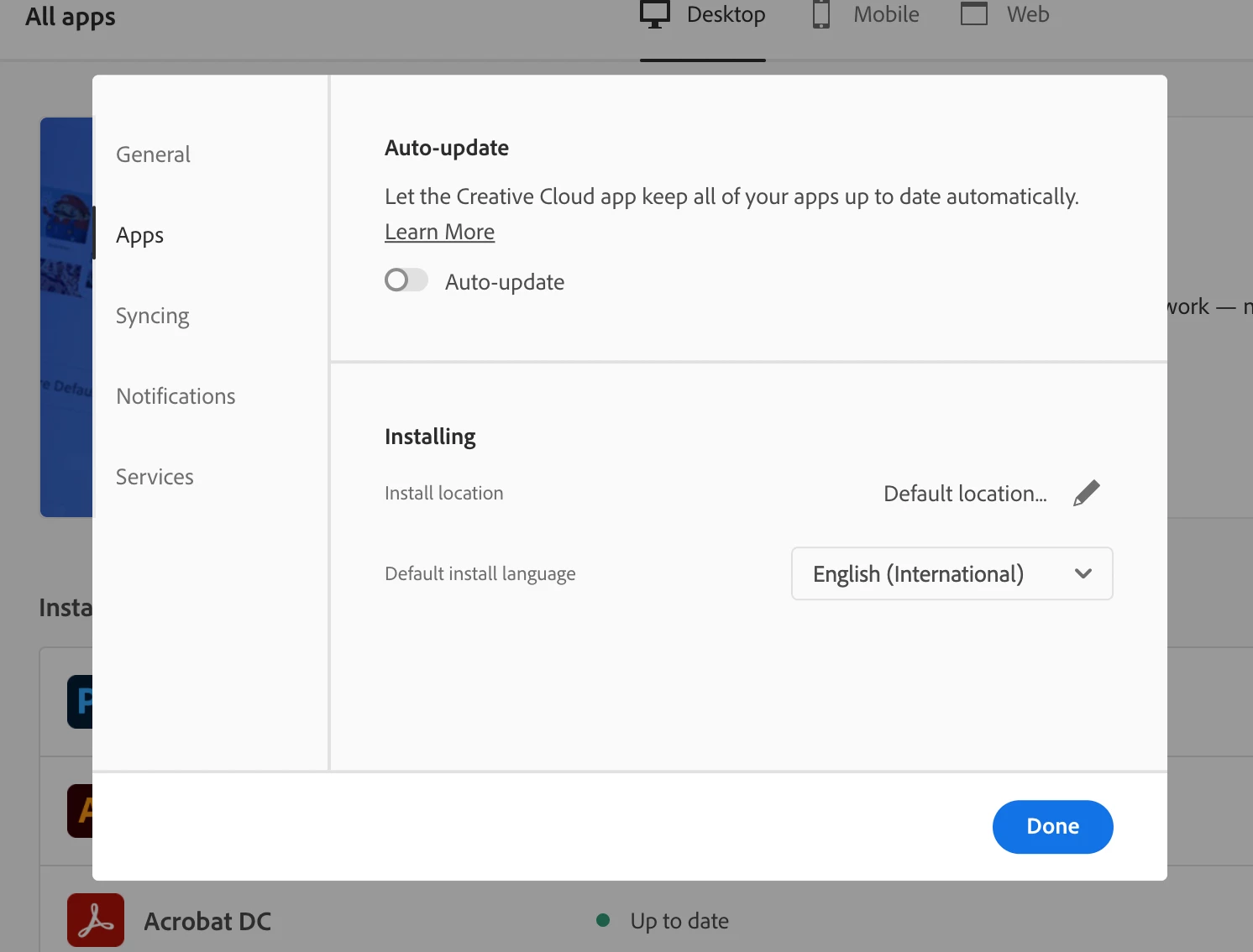
Task: Enable the Auto-update toggle switch
Action: (406, 280)
